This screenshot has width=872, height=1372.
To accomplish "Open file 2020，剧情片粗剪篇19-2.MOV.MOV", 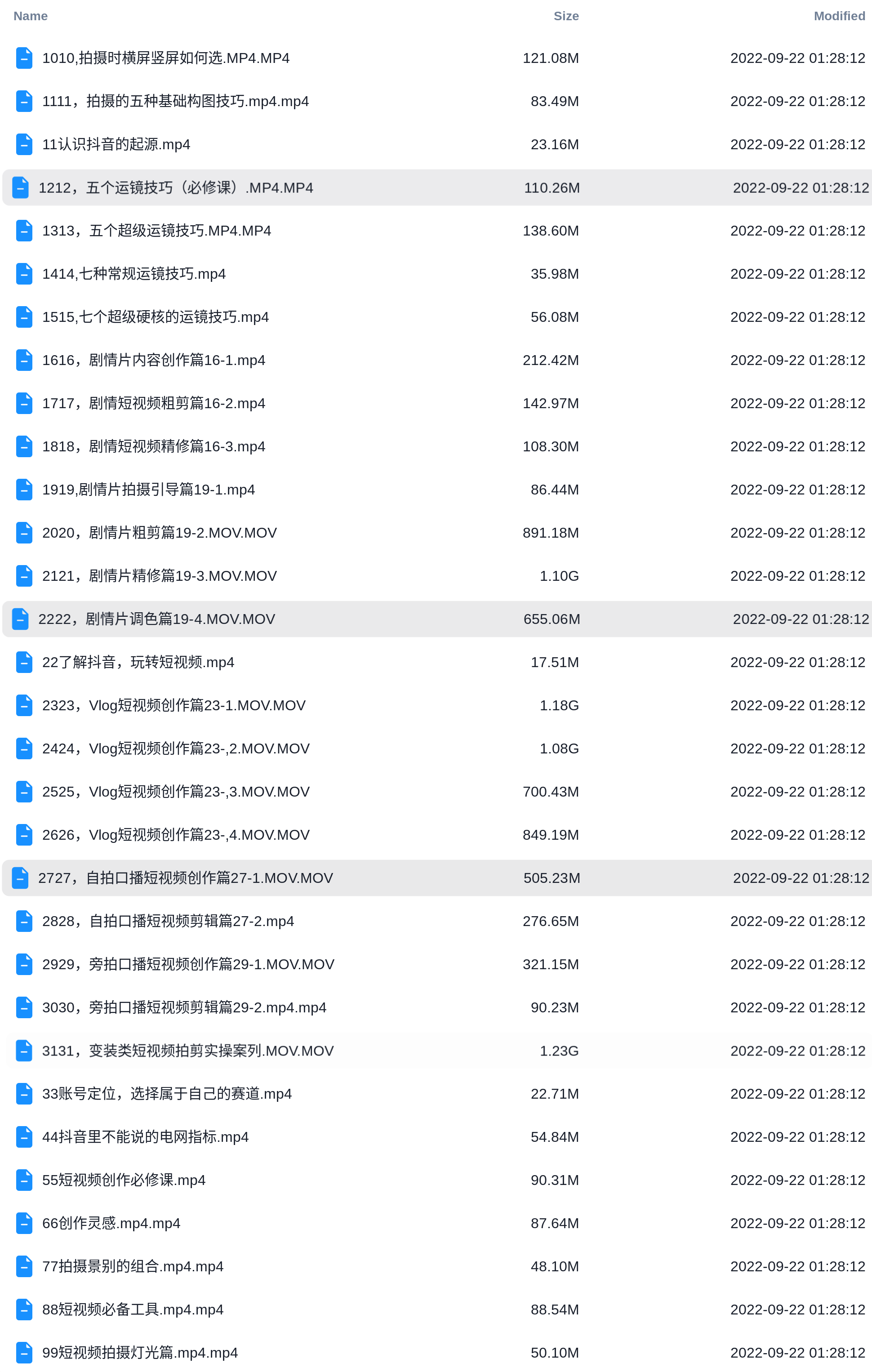I will [x=160, y=533].
